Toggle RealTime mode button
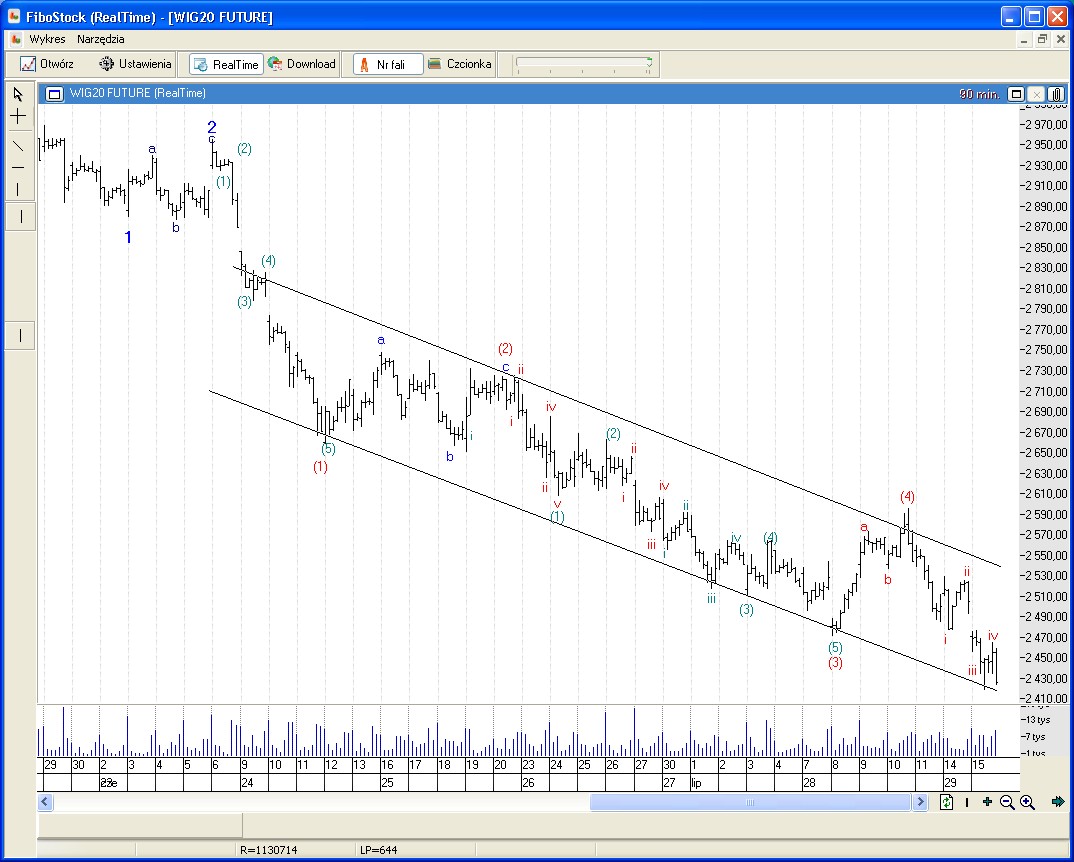The width and height of the screenshot is (1074, 862). tap(225, 64)
